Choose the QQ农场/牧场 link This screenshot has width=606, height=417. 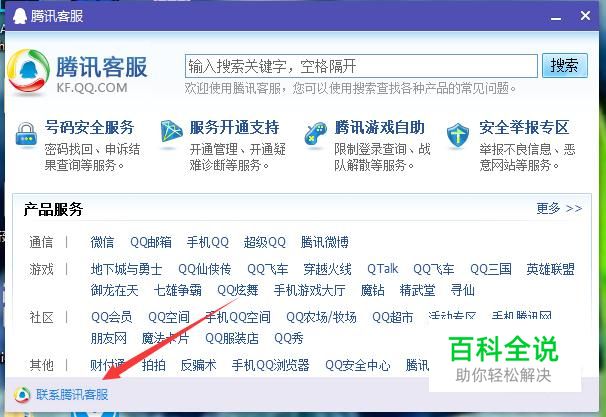pyautogui.click(x=321, y=317)
